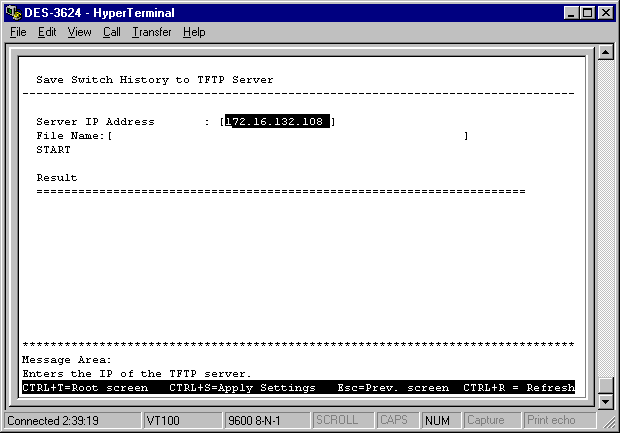
Task: Close the HyperTerminal window
Action: pos(605,11)
